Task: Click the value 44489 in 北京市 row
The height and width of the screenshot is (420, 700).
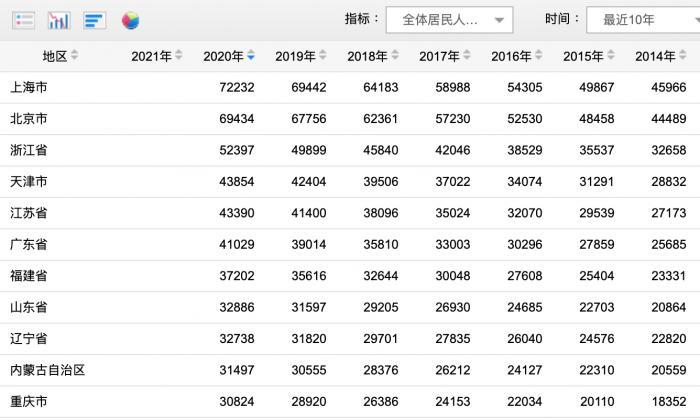Action: [x=669, y=119]
